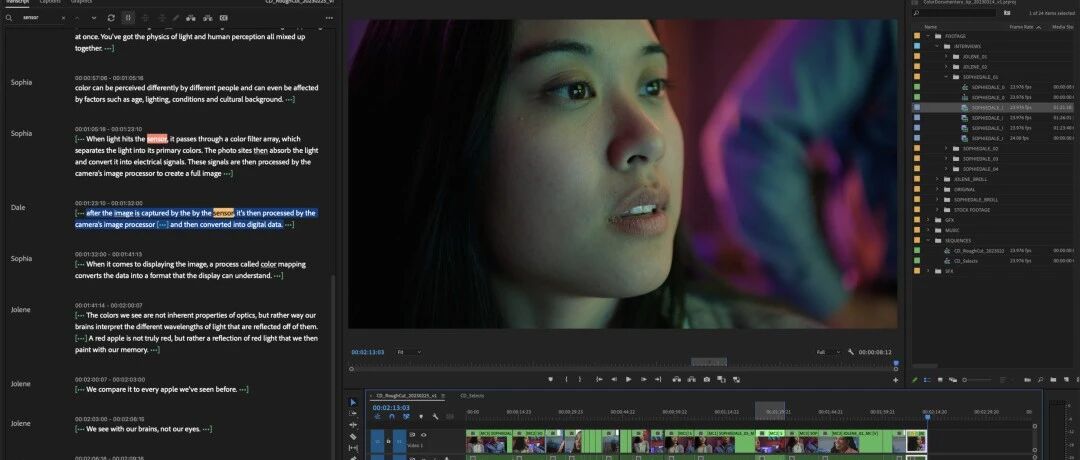
Task: Select the Transcript tab
Action: pos(17,2)
